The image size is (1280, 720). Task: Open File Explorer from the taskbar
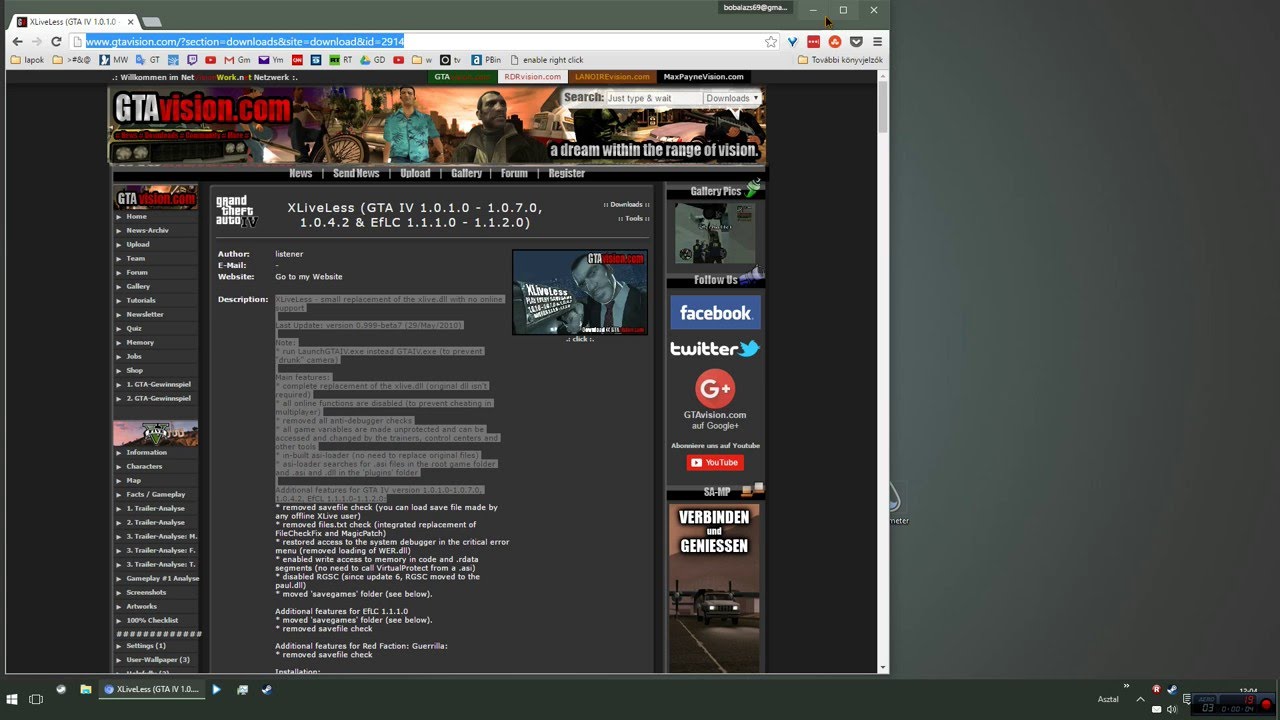click(x=86, y=690)
